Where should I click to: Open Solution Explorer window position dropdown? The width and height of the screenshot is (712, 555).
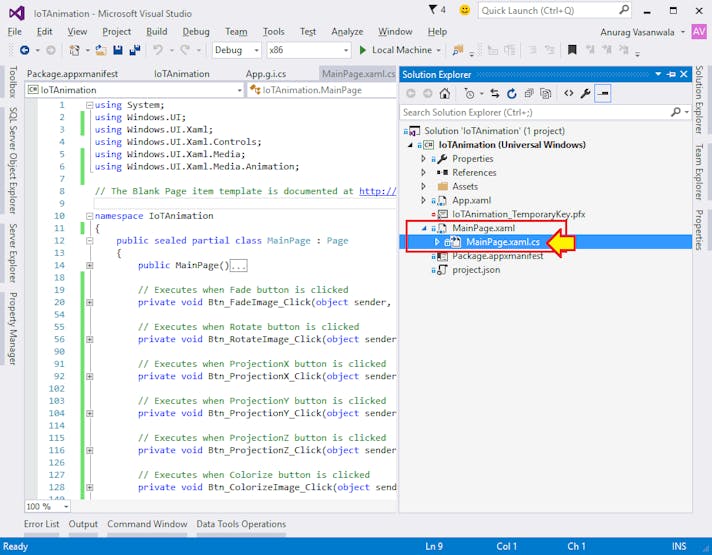click(658, 74)
